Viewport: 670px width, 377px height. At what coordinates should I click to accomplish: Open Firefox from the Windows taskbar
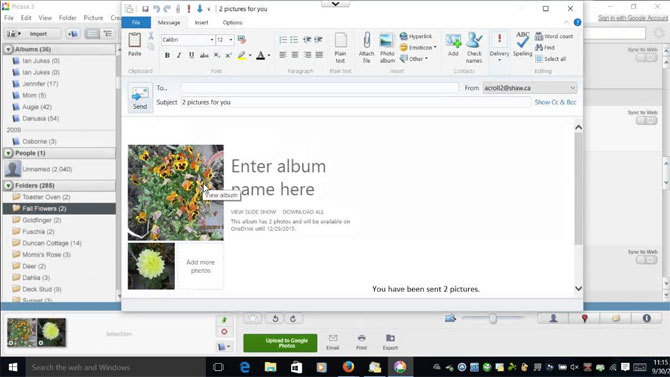[x=348, y=367]
